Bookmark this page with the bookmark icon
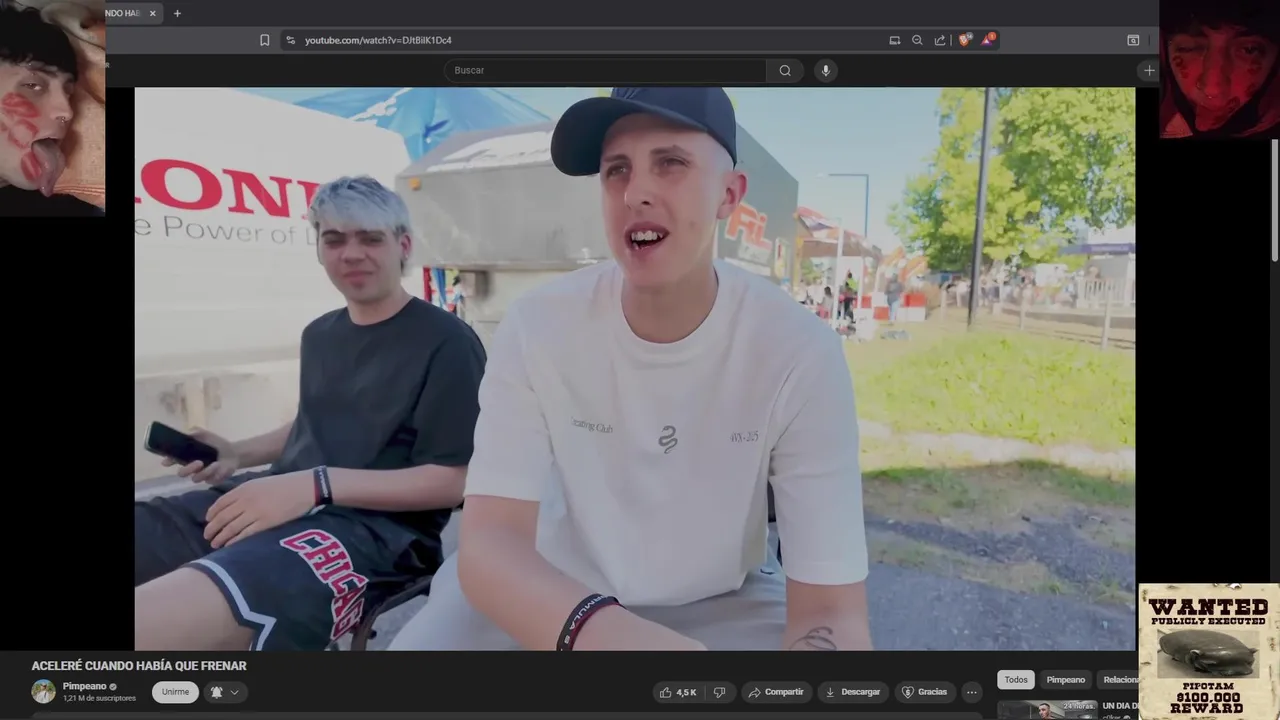 pyautogui.click(x=264, y=40)
